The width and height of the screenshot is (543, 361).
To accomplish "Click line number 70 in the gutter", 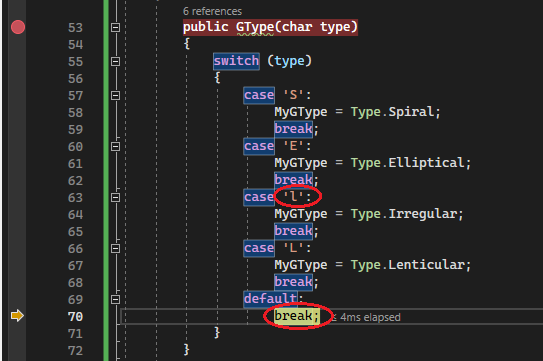I will click(75, 317).
